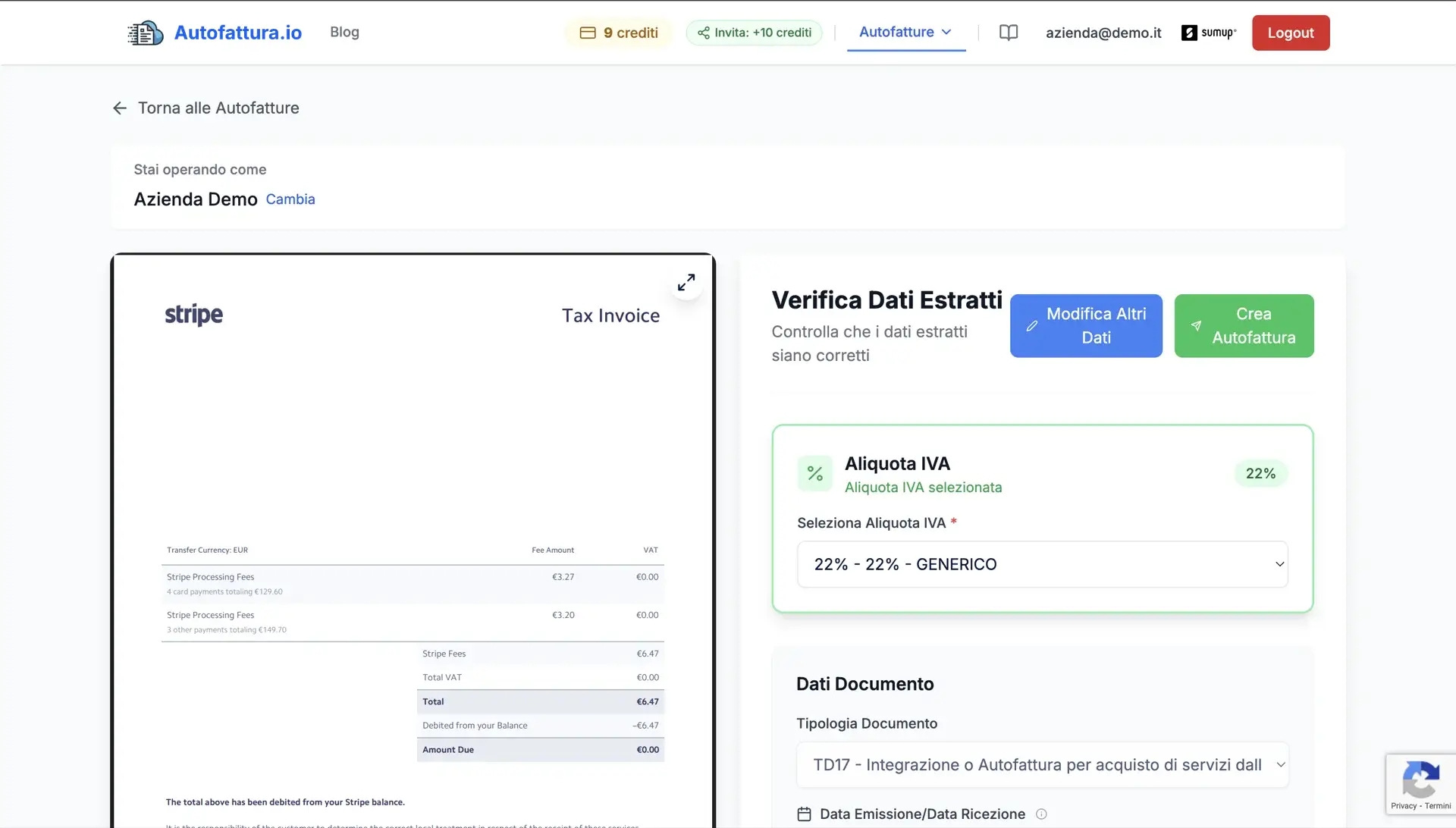Screen dimensions: 1456x828
Task: Open the documentation book icon
Action: click(1009, 33)
